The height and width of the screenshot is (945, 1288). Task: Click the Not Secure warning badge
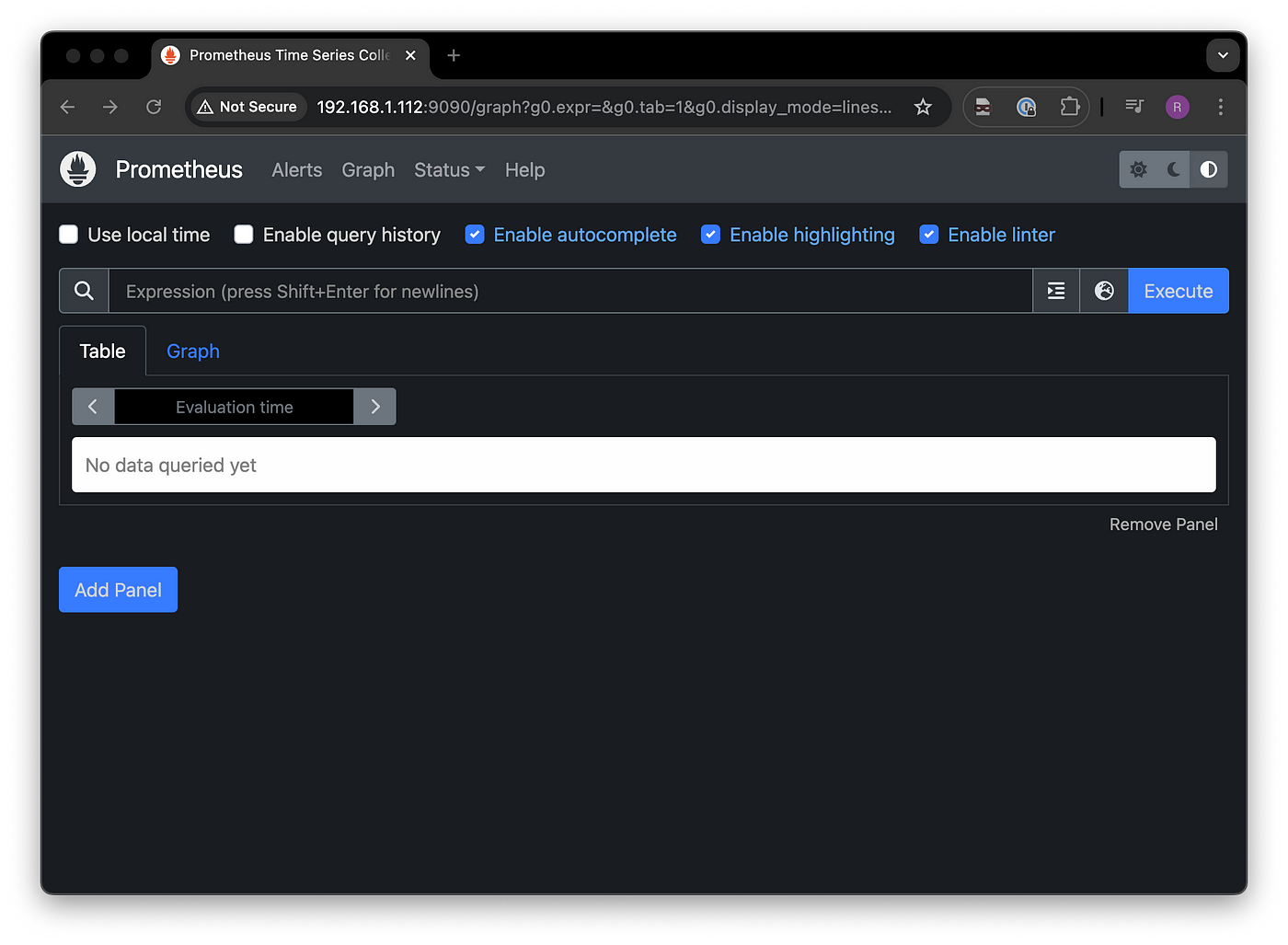coord(247,107)
